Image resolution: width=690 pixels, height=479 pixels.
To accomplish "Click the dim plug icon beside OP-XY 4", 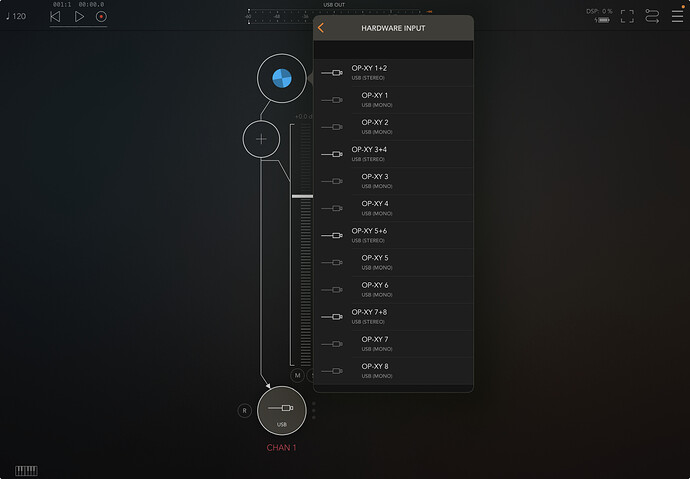I will click(x=332, y=208).
